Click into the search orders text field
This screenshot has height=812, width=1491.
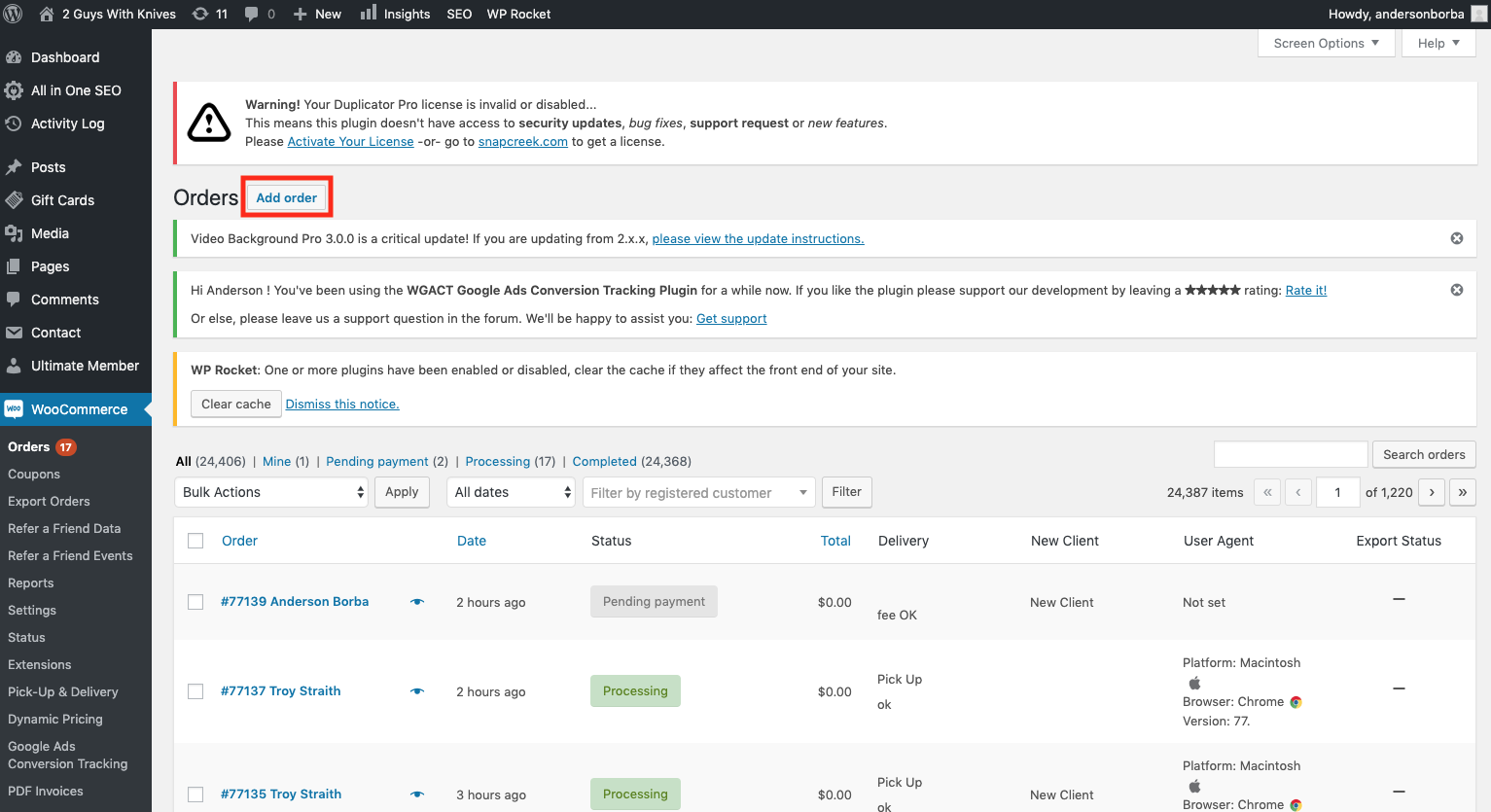pyautogui.click(x=1291, y=454)
